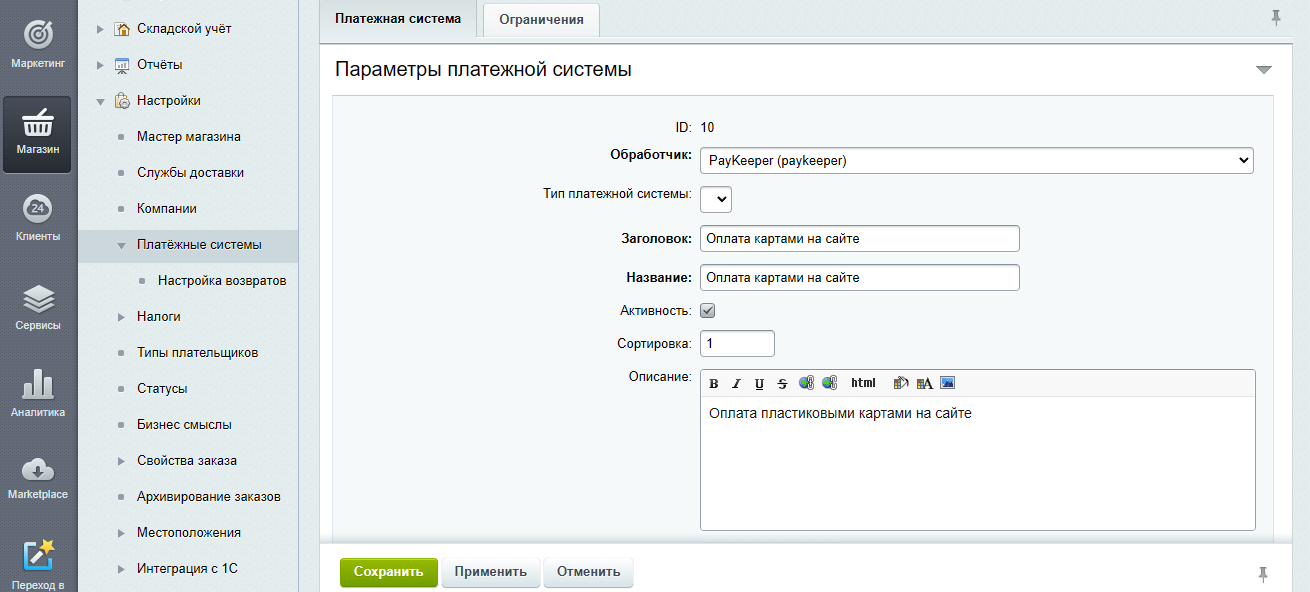This screenshot has width=1310, height=592.
Task: Apply strikethrough in the description editor
Action: pyautogui.click(x=783, y=384)
